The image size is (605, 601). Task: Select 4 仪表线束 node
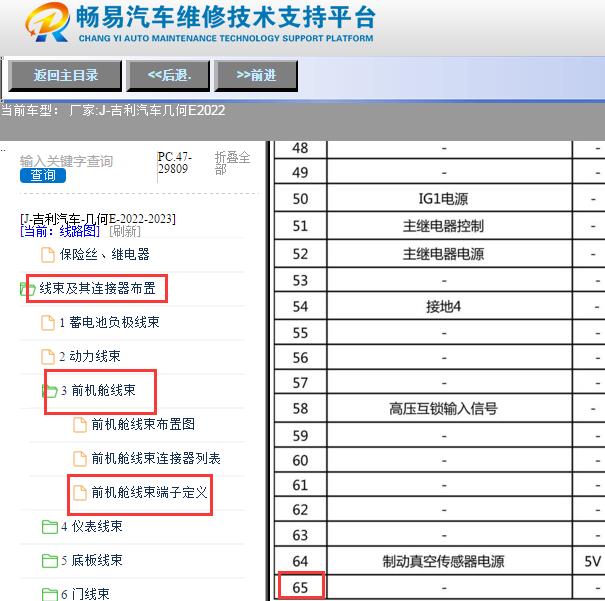click(92, 526)
